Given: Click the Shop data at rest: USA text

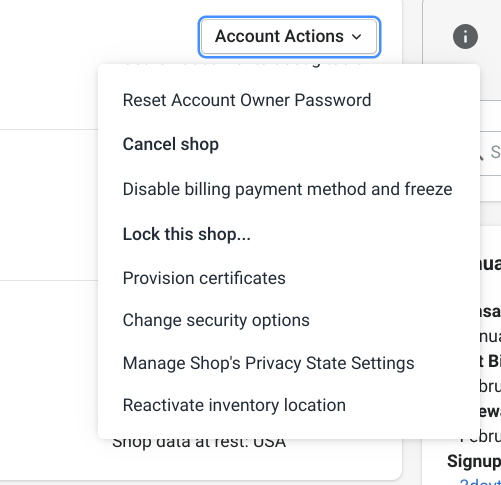Looking at the screenshot, I should (199, 443).
